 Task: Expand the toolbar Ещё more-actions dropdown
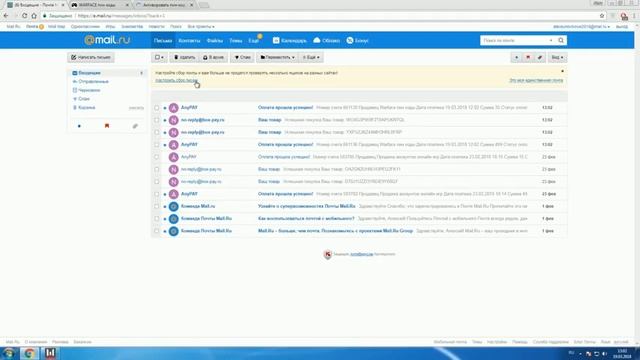(x=311, y=58)
